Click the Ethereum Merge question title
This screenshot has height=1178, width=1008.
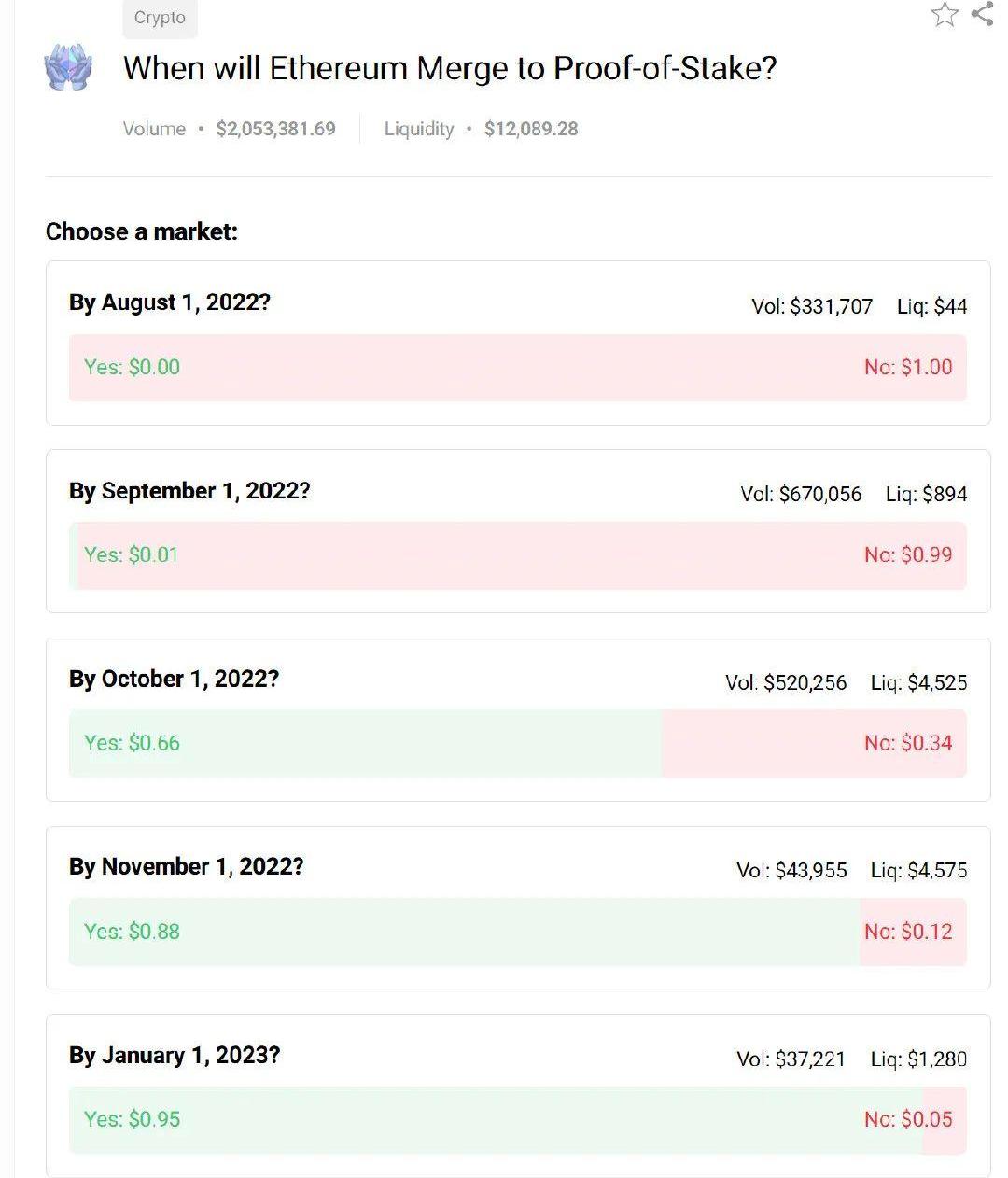(x=450, y=68)
